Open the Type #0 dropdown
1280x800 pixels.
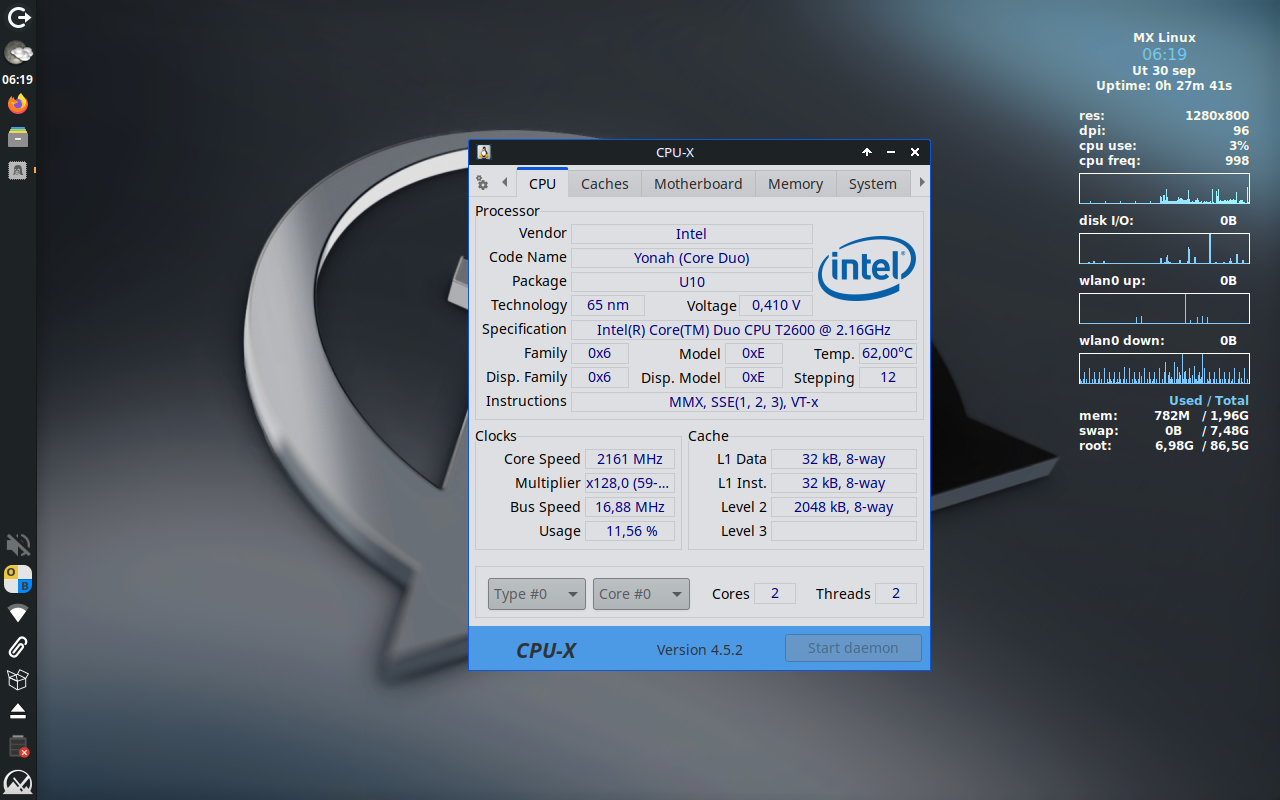[x=537, y=594]
